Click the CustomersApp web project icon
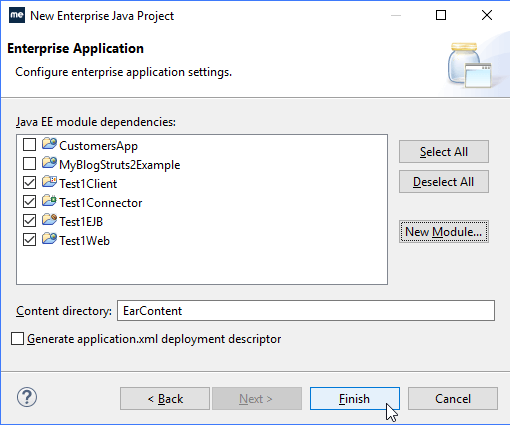 49,144
